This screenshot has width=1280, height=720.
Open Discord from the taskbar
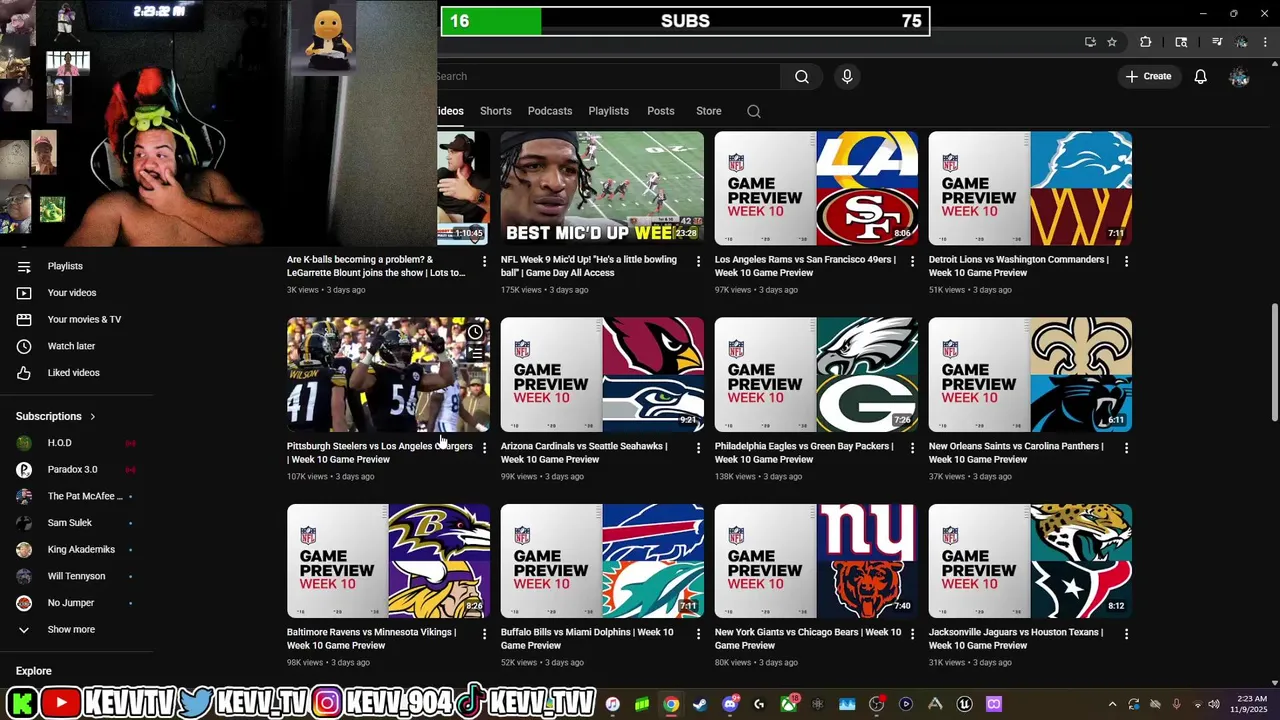click(x=730, y=704)
